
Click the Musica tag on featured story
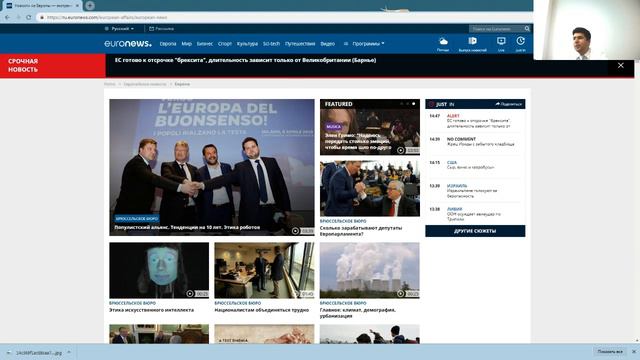(x=333, y=127)
